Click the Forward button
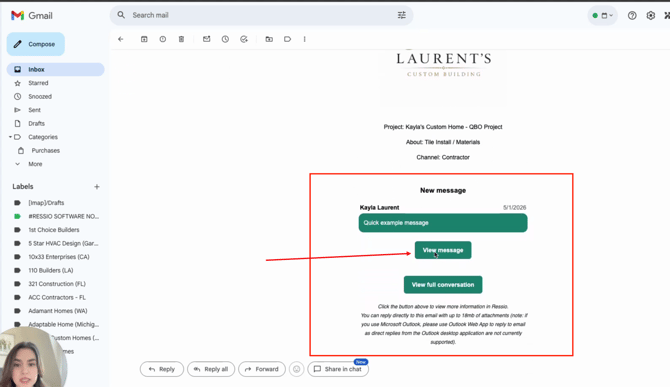This screenshot has height=387, width=670. (262, 369)
